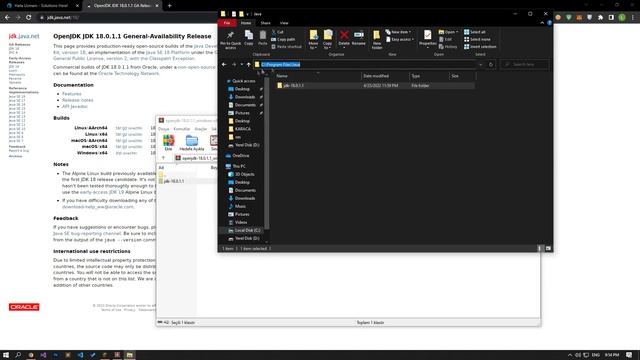
Task: Open the File tab in Explorer
Action: (x=227, y=23)
